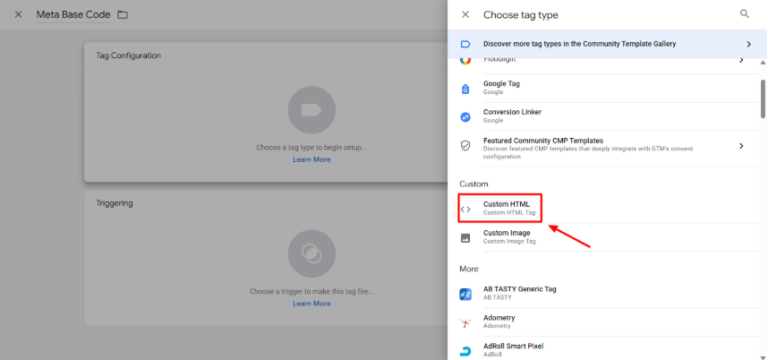Expand the Floodlight row chevron
The height and width of the screenshot is (360, 768).
pyautogui.click(x=742, y=60)
